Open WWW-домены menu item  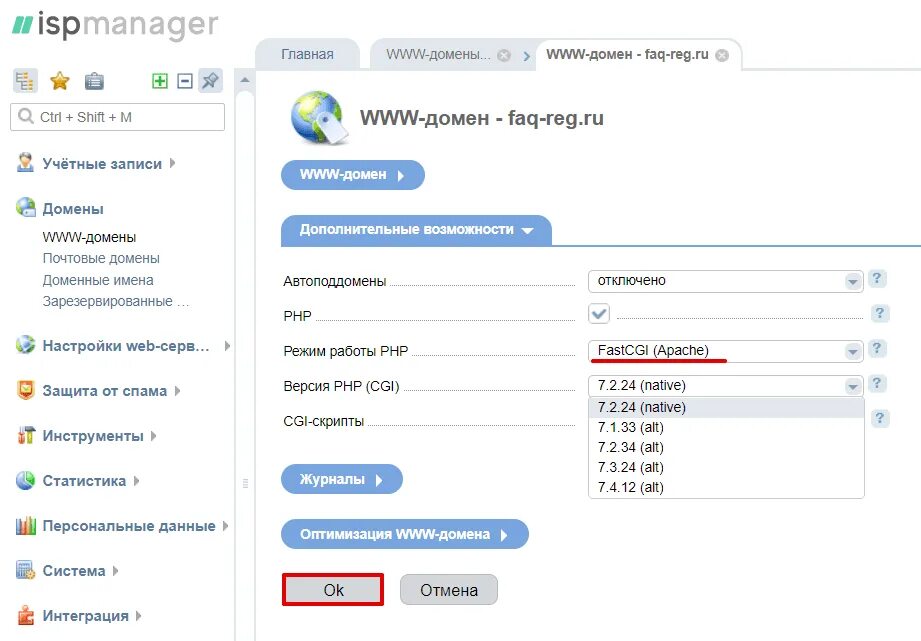point(89,237)
